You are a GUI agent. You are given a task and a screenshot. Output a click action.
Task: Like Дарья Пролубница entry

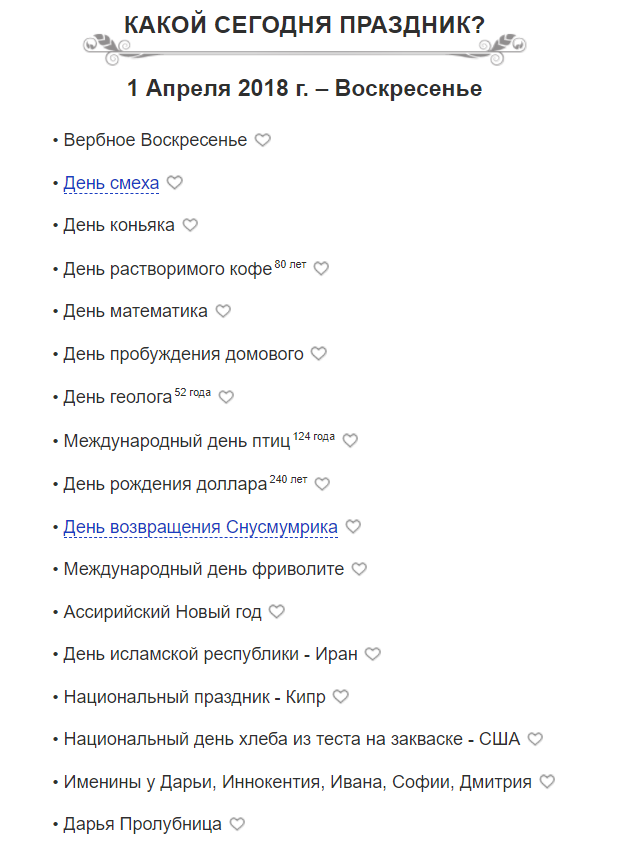237,825
